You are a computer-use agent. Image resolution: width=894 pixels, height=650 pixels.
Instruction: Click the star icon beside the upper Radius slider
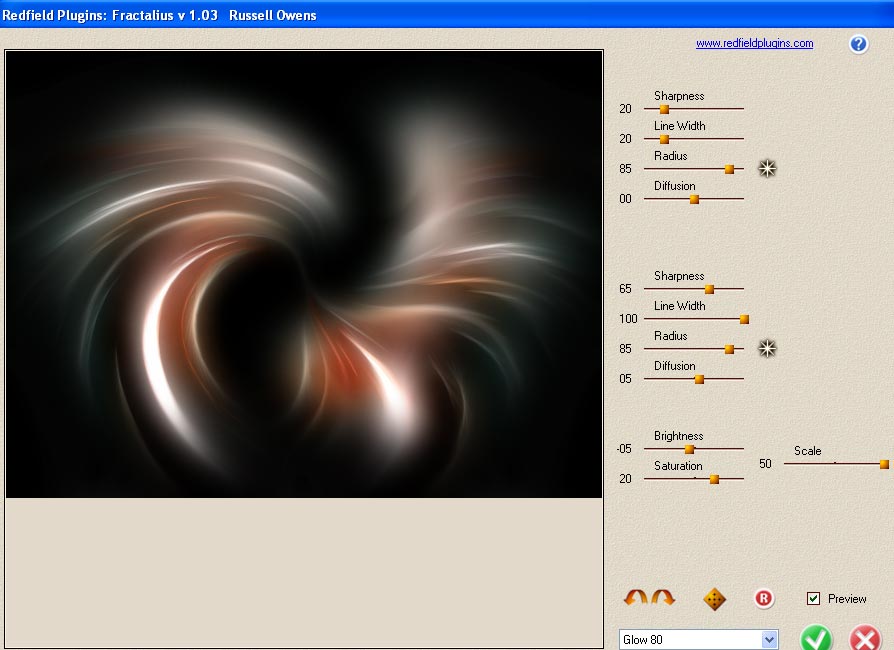tap(767, 169)
